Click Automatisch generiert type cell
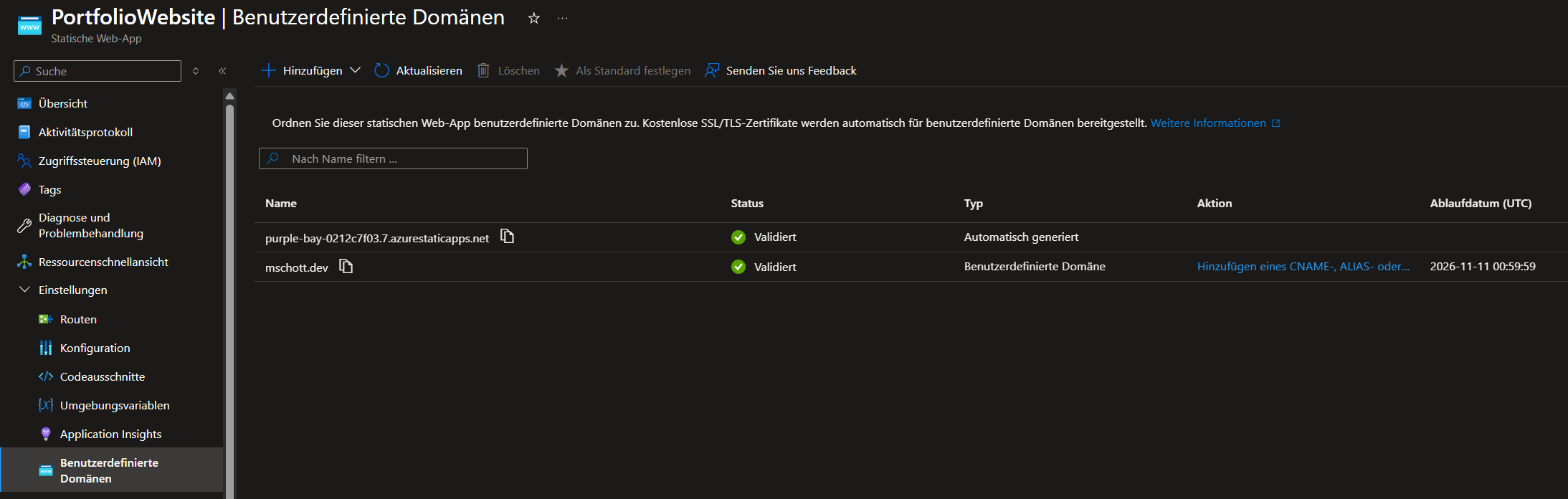Image resolution: width=1568 pixels, height=499 pixels. click(x=1021, y=237)
